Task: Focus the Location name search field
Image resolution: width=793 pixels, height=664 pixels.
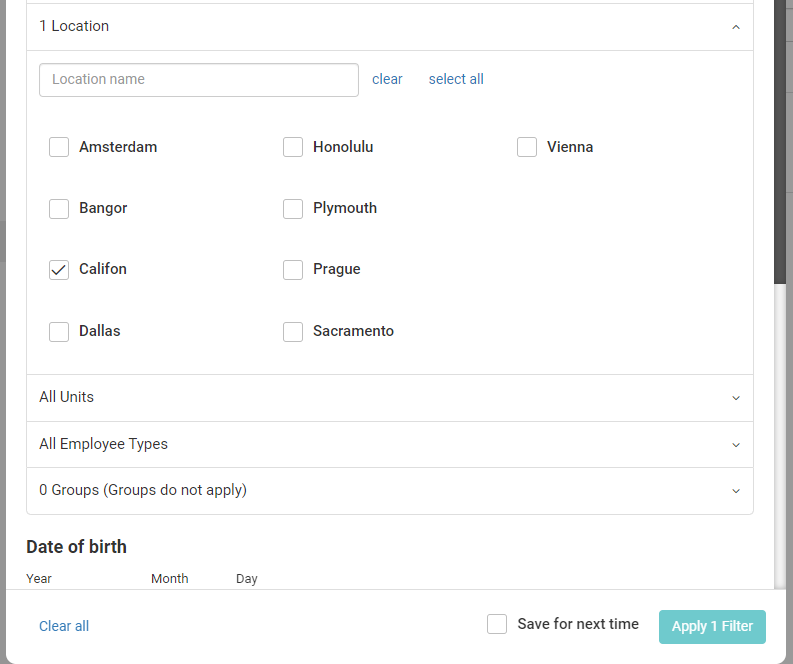Action: (198, 80)
